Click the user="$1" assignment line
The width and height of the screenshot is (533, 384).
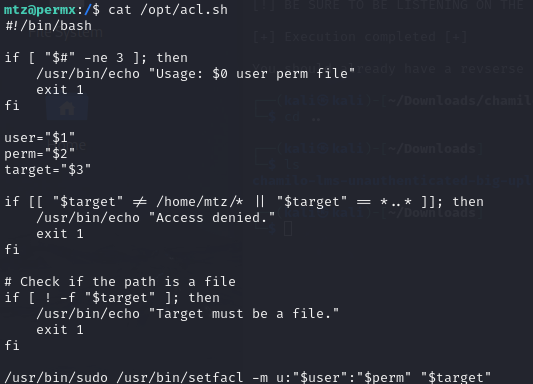[40, 138]
